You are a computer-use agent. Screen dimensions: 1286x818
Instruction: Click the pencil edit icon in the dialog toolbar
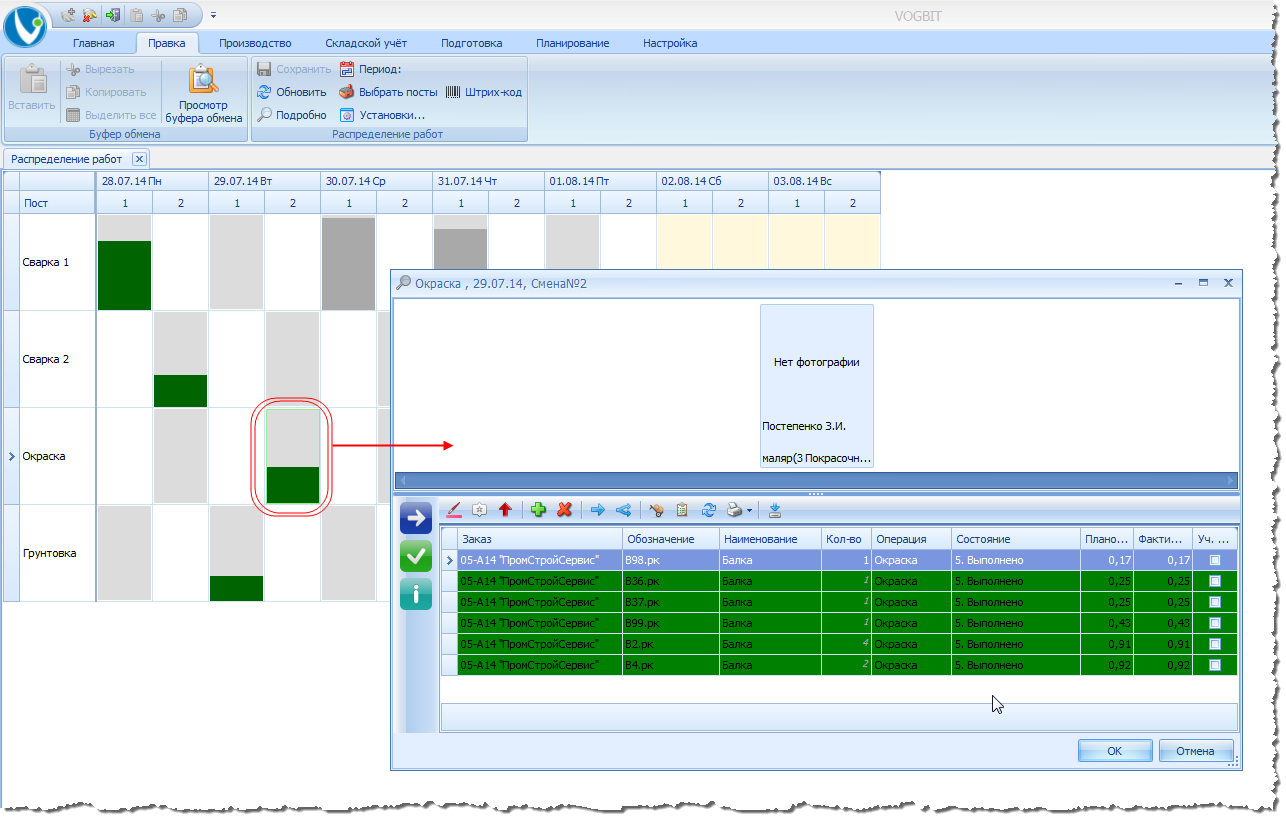(454, 510)
